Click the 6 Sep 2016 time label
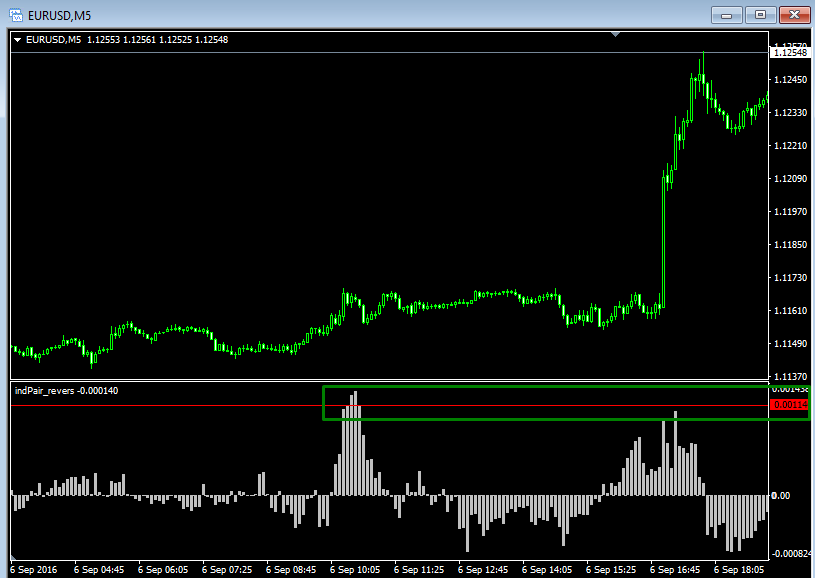815x578 pixels. point(33,570)
